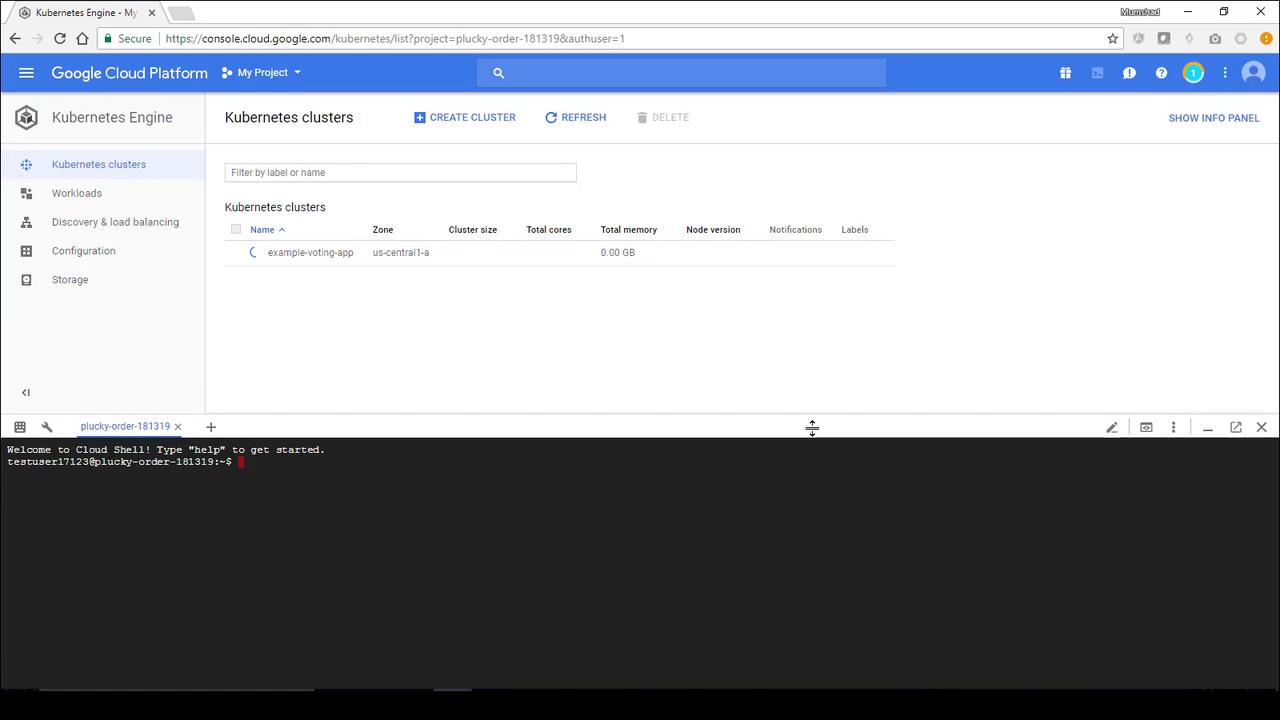
Task: Open the example-voting-app cluster
Action: pyautogui.click(x=310, y=253)
